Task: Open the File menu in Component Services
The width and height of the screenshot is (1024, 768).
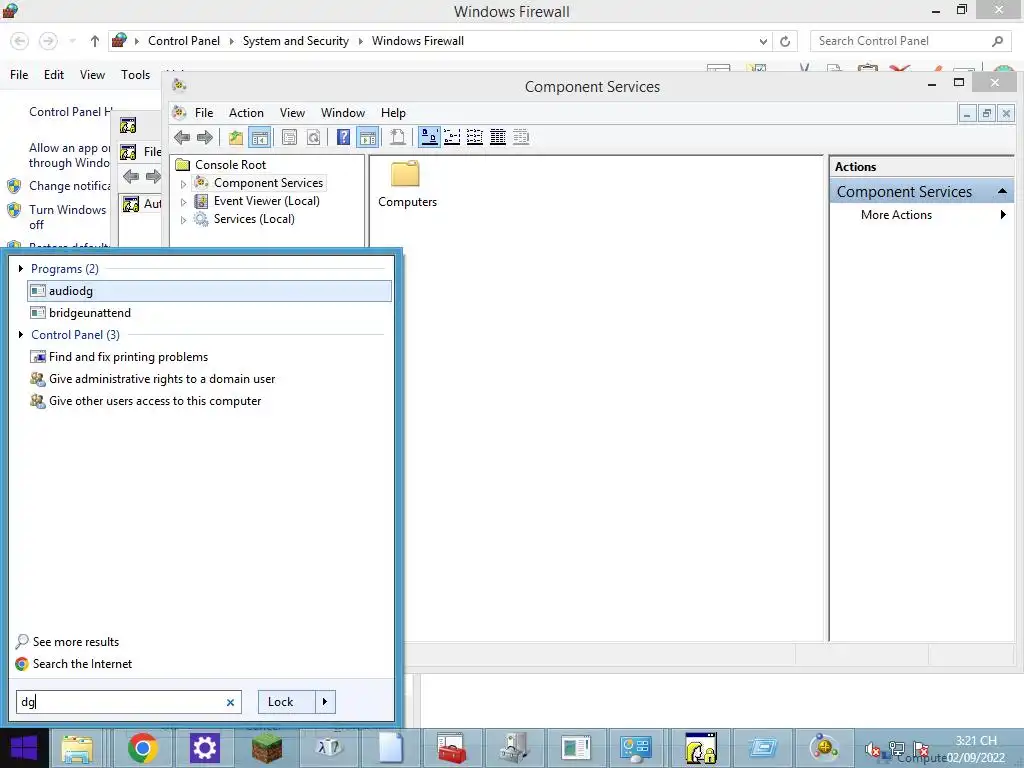Action: tap(204, 112)
